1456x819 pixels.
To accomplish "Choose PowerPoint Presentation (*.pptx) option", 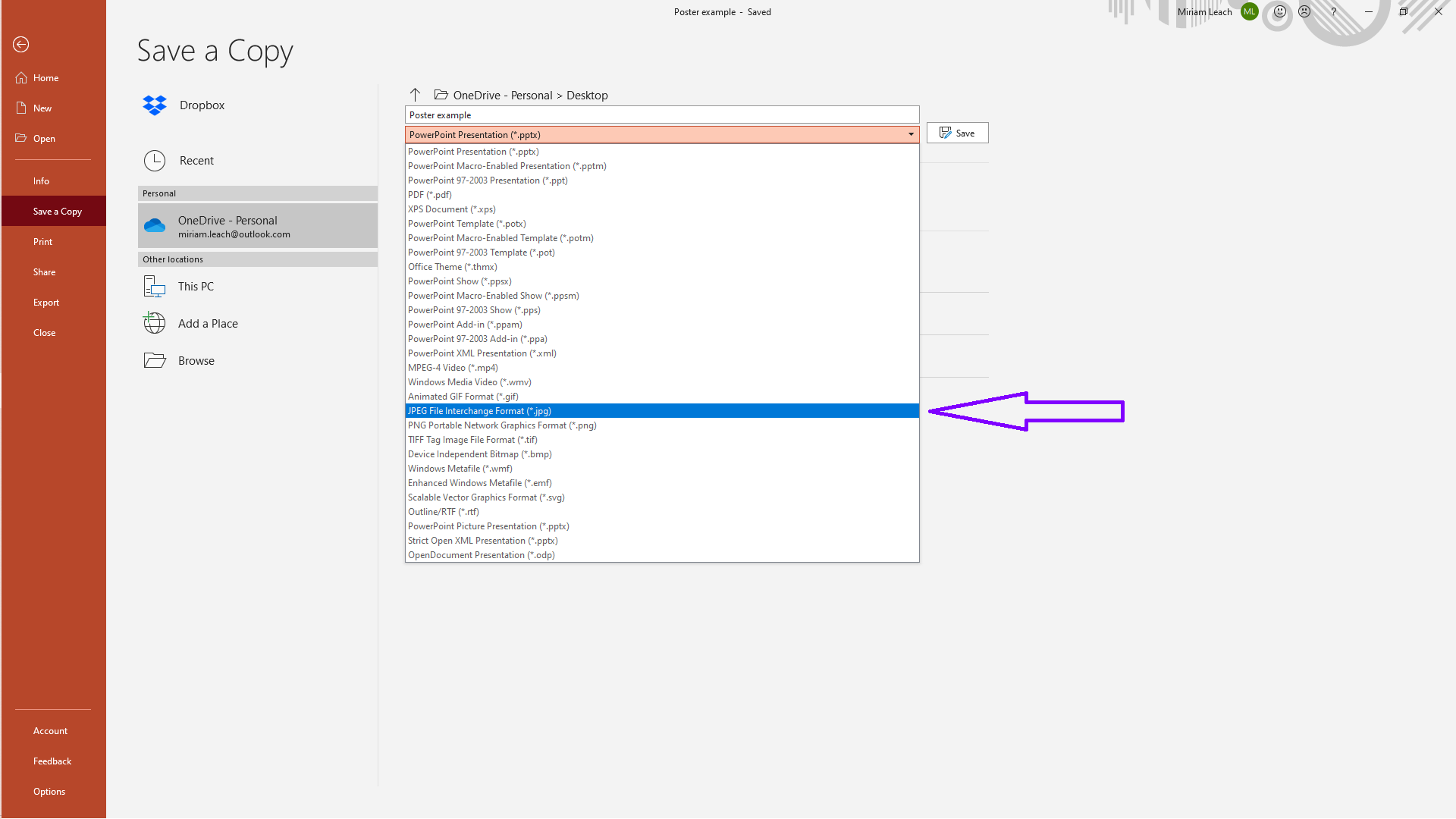I will click(x=662, y=152).
